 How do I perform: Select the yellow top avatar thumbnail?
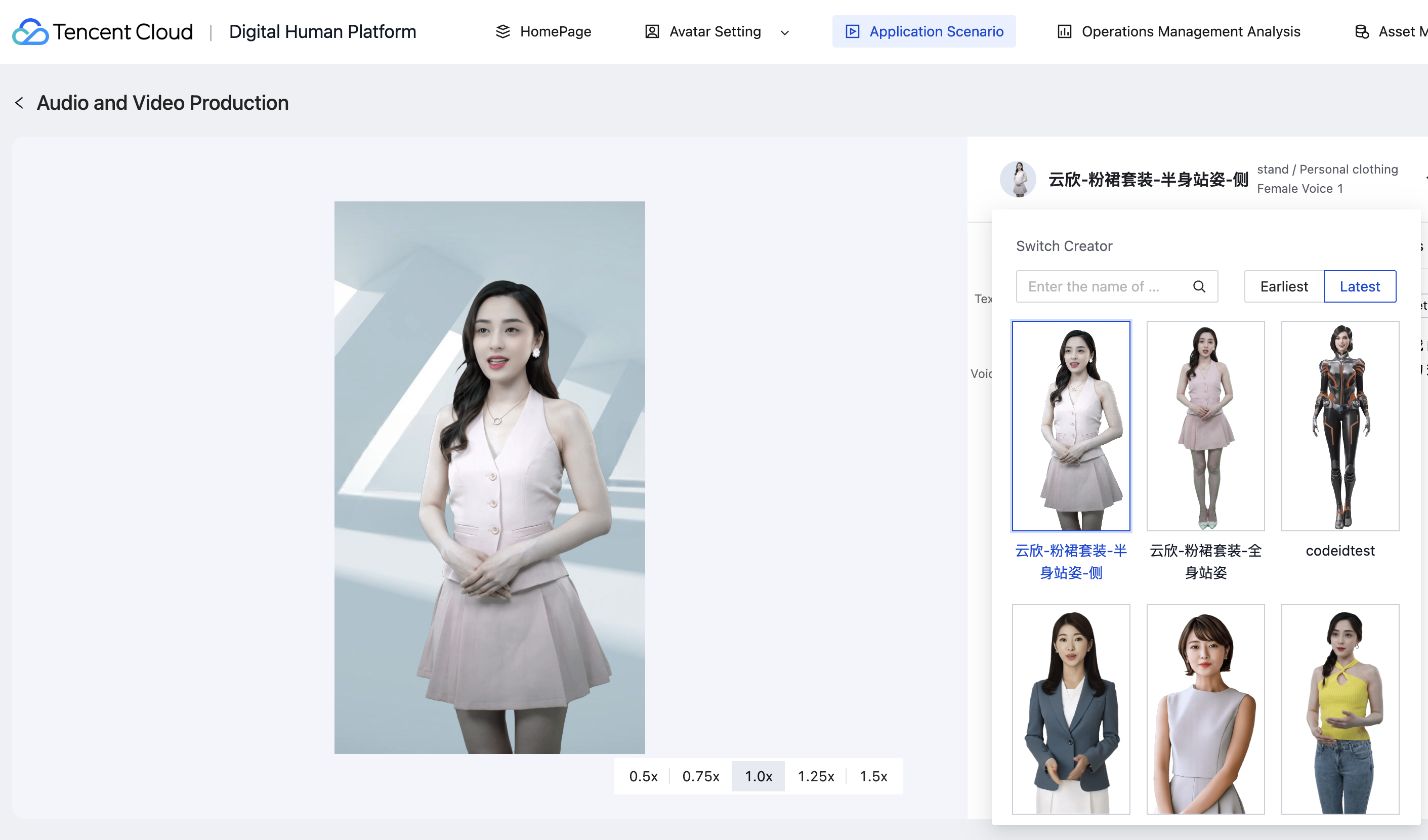click(x=1339, y=708)
